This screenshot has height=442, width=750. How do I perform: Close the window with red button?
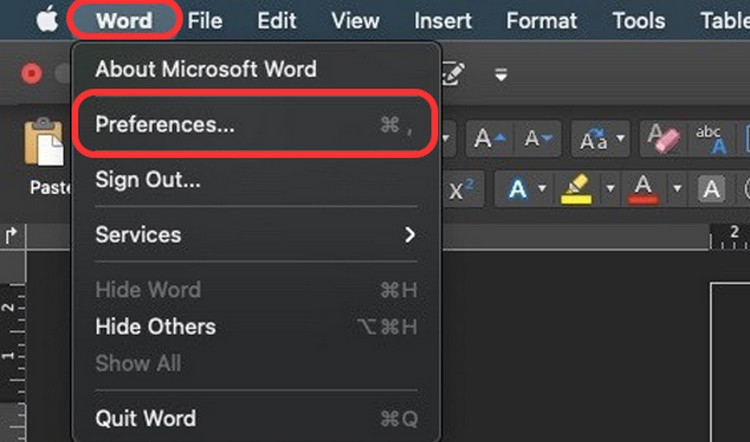[32, 74]
